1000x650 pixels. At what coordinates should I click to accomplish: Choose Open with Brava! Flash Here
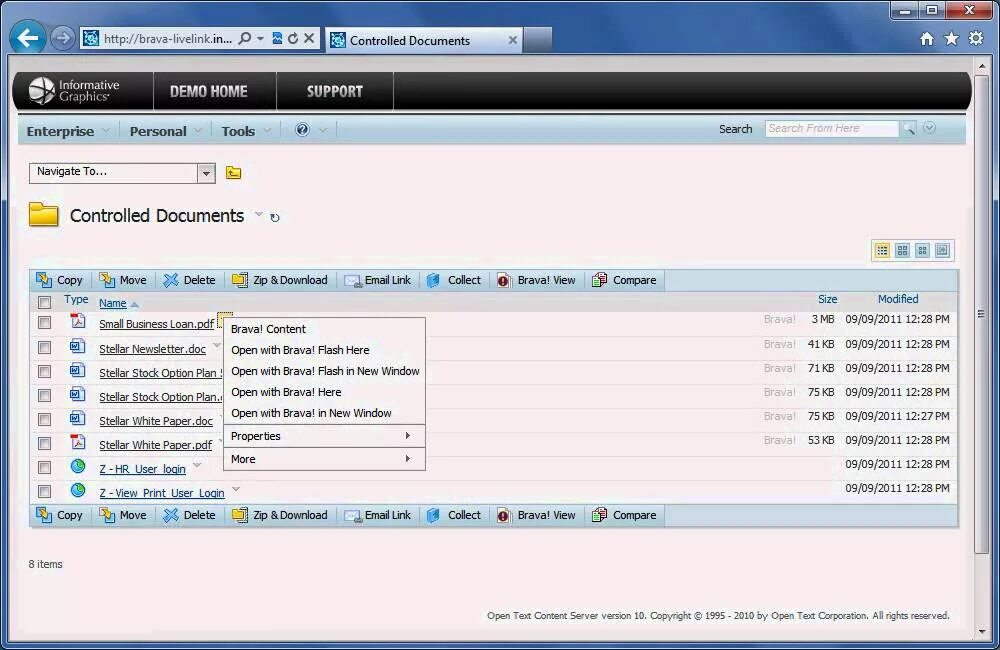pos(324,350)
